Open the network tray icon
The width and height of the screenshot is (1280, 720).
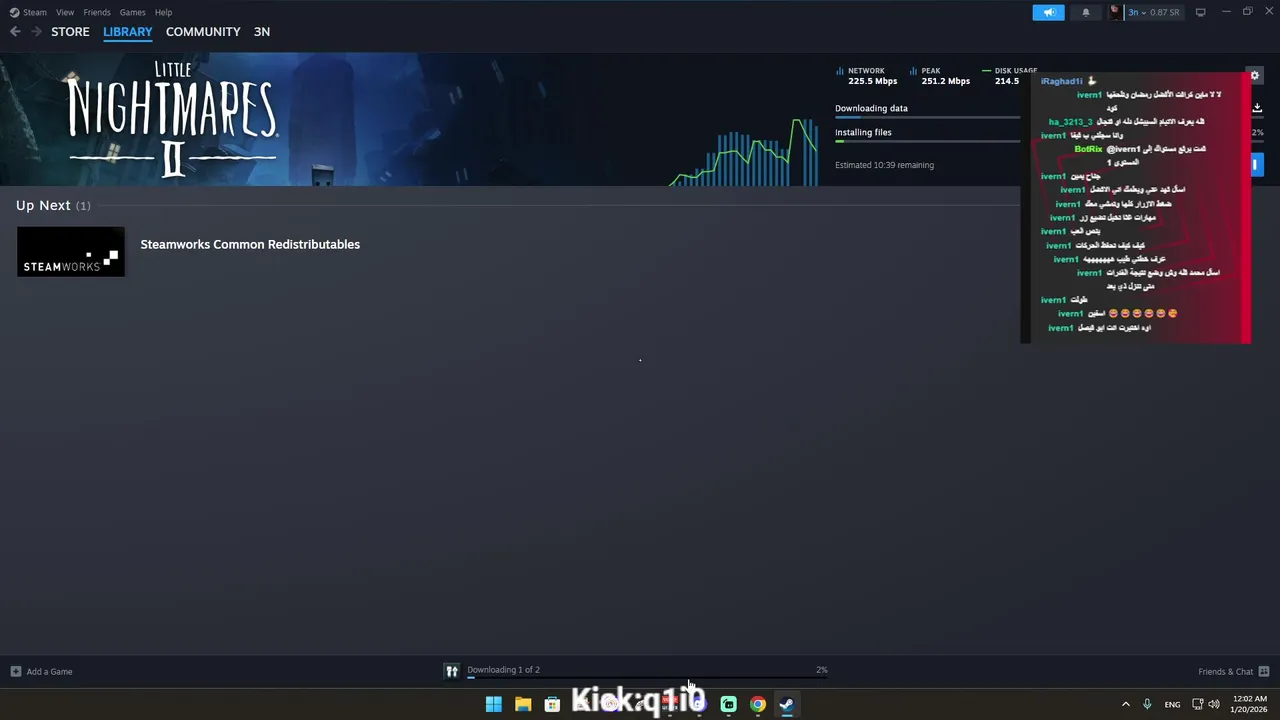tap(1198, 704)
